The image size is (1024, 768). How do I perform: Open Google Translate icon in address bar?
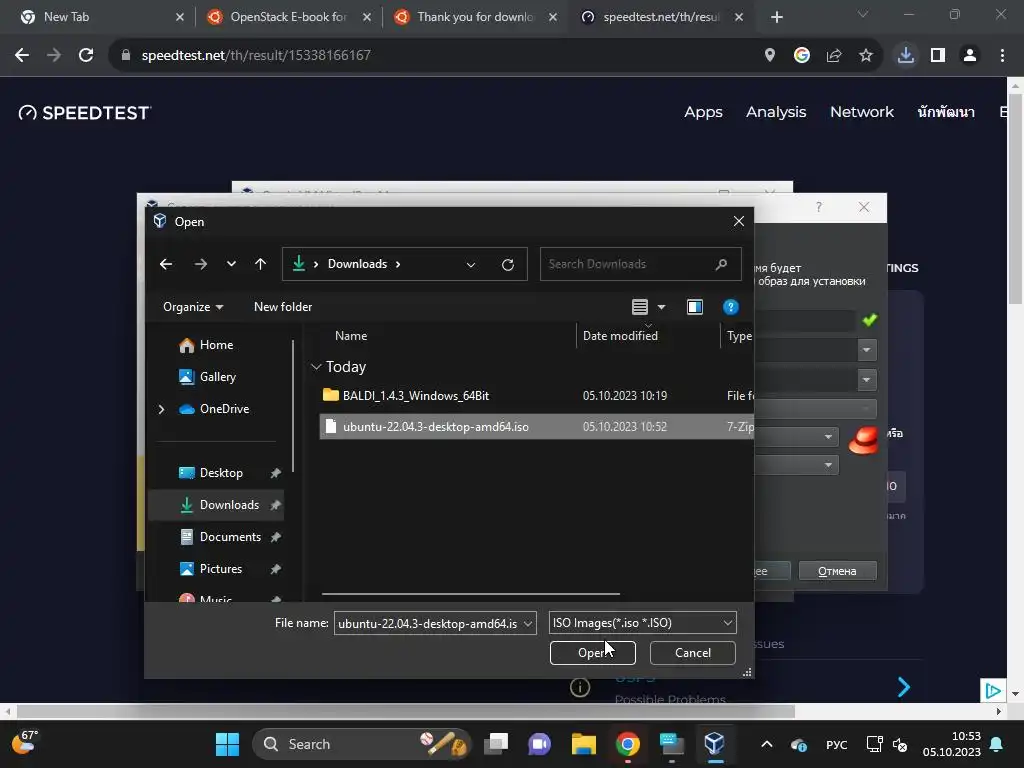point(801,56)
